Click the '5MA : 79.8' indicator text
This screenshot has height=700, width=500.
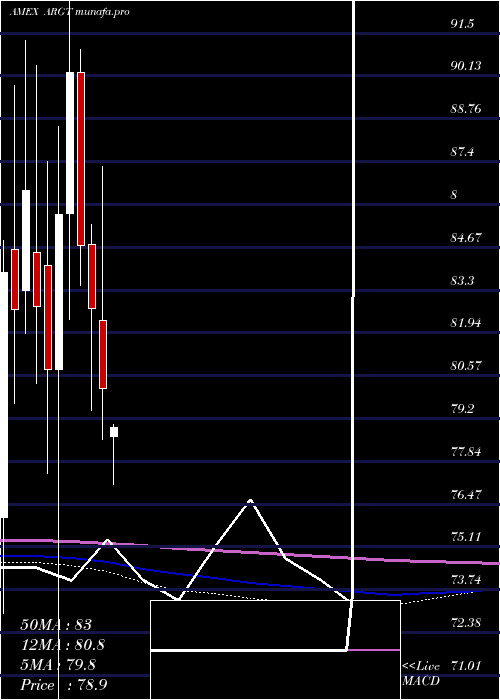(x=58, y=665)
